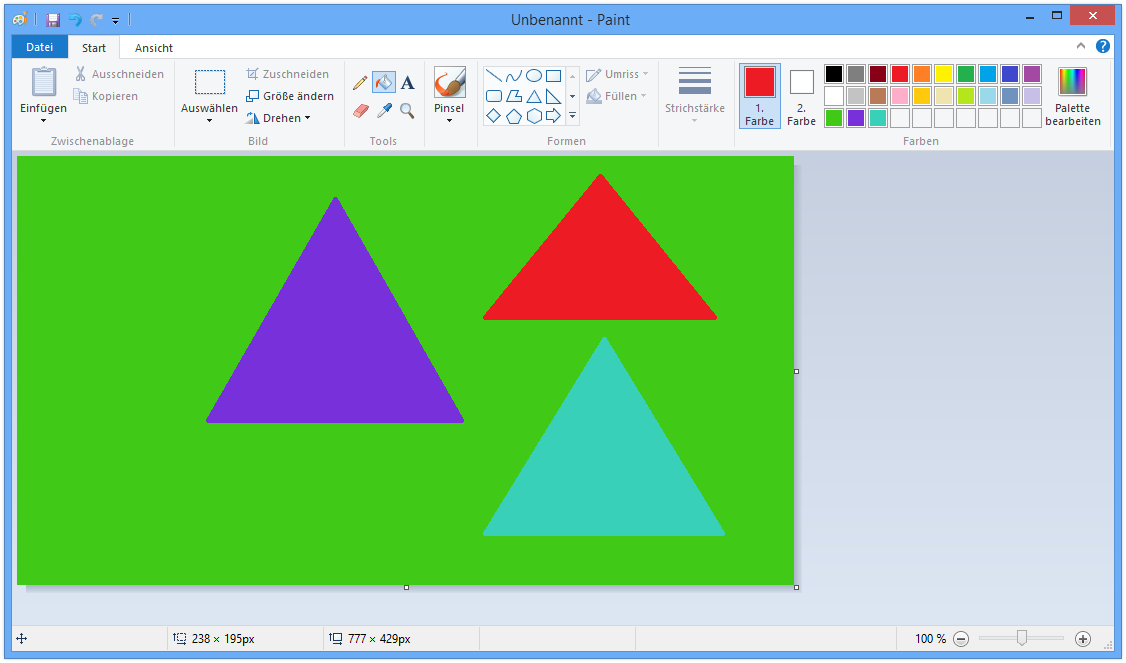Click the Save icon in quick access toolbar

(x=51, y=19)
